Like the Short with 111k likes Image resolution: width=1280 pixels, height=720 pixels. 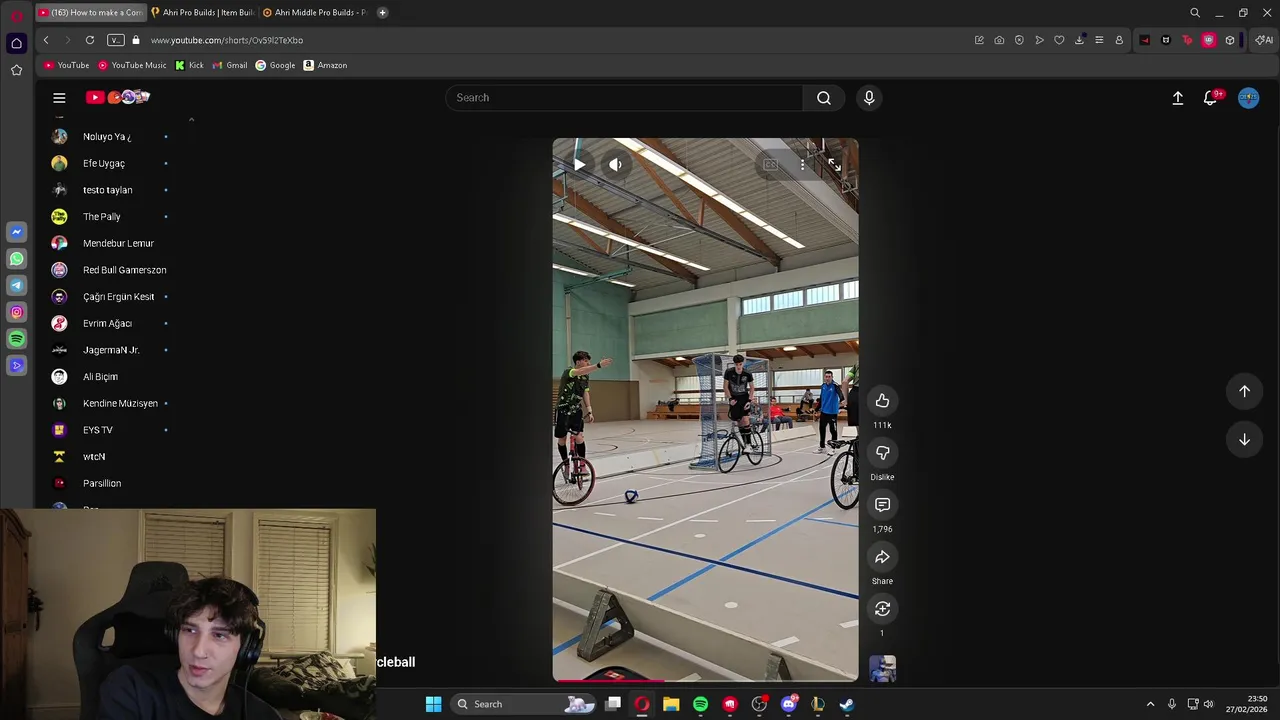pyautogui.click(x=882, y=401)
